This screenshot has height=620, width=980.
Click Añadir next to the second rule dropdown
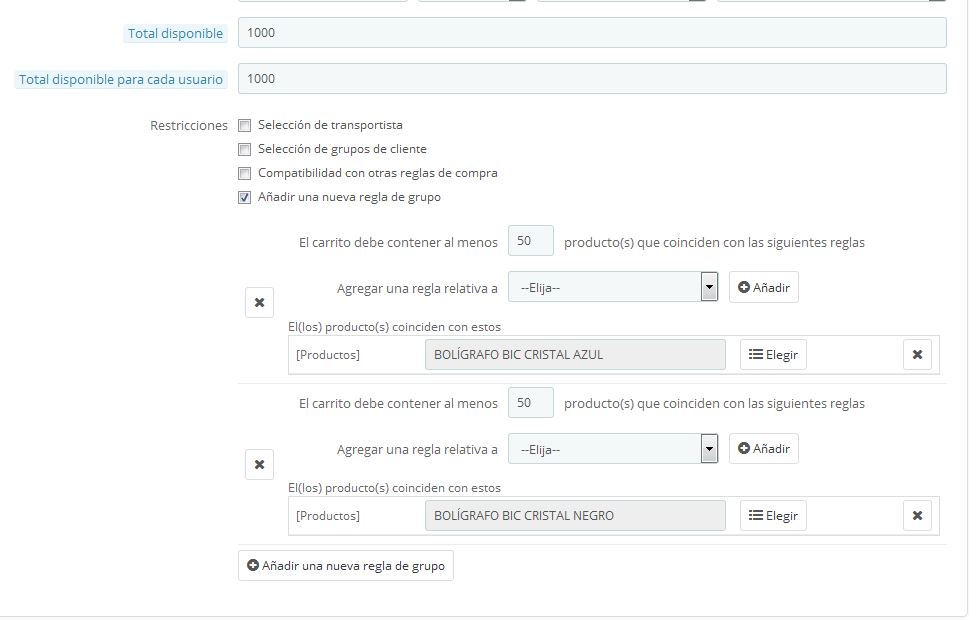(763, 448)
